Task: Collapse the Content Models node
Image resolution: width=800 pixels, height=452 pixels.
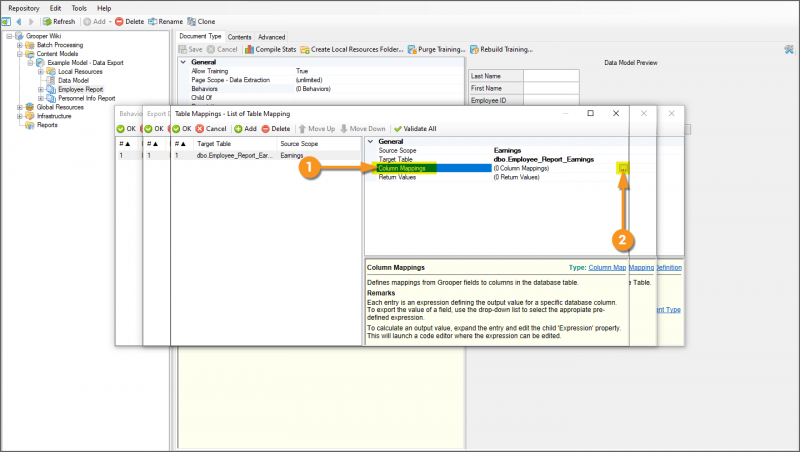Action: tap(20, 54)
